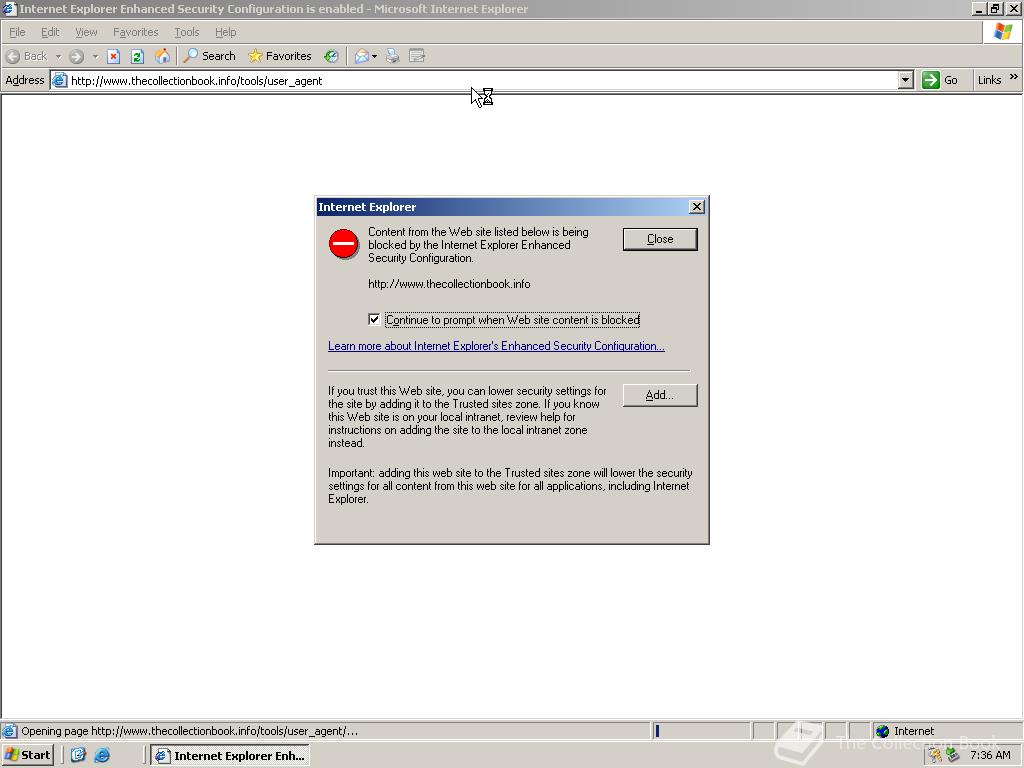This screenshot has height=768, width=1024.
Task: Open the Edit menu
Action: tap(50, 32)
